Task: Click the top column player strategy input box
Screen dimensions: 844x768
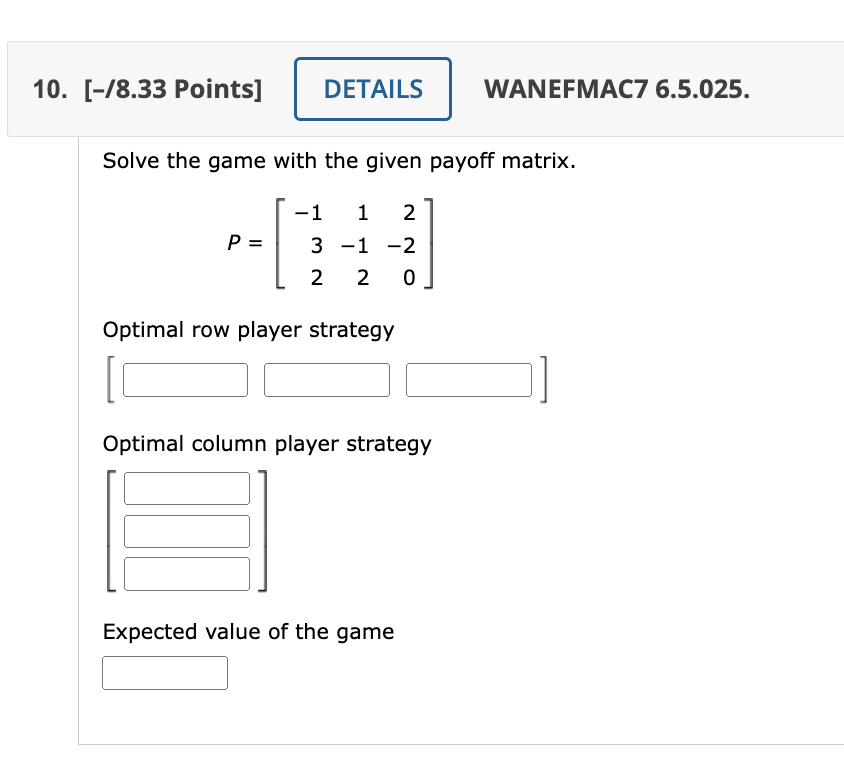Action: 186,488
